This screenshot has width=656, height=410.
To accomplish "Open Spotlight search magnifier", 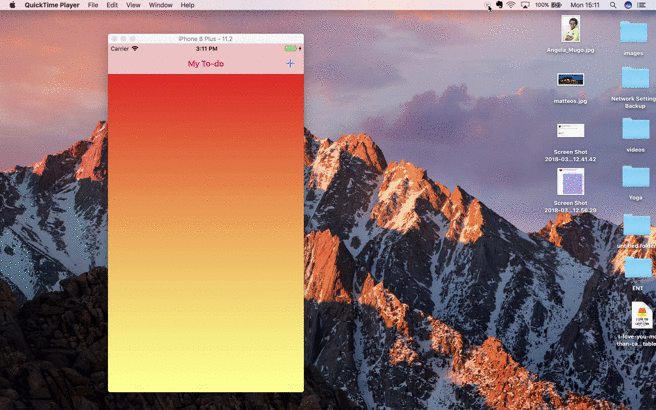I will [613, 5].
